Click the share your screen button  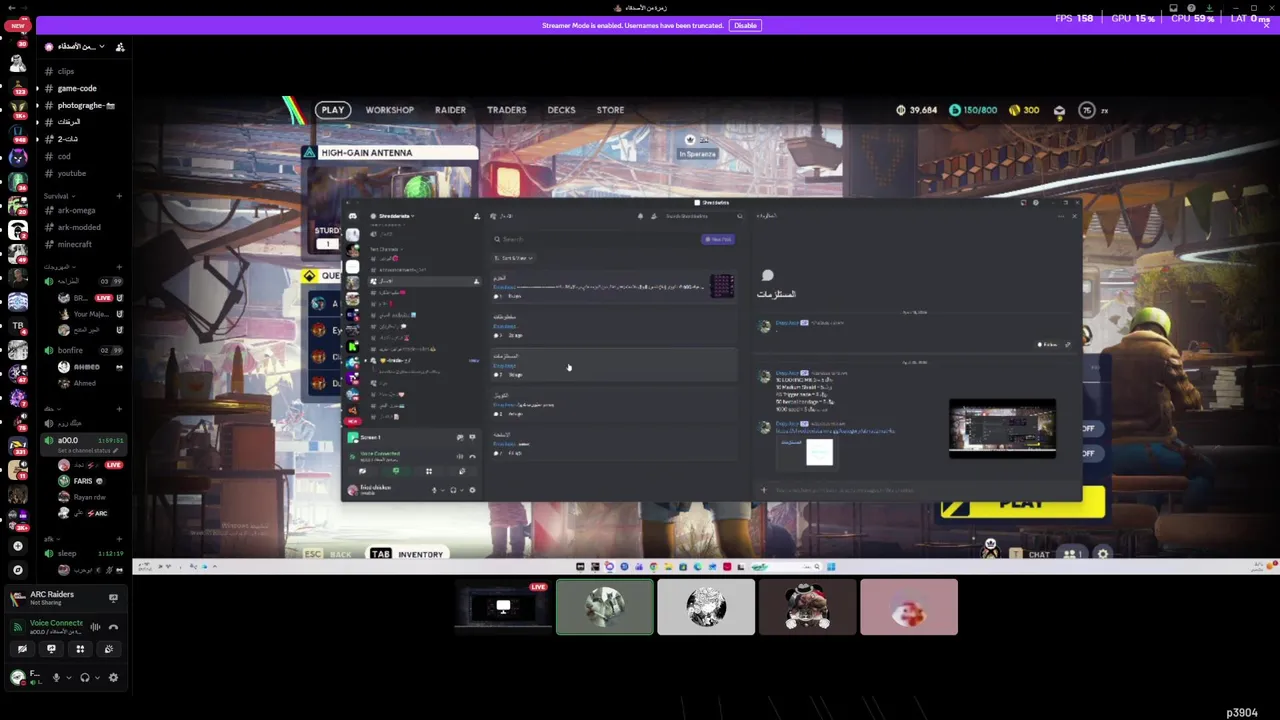(51, 649)
